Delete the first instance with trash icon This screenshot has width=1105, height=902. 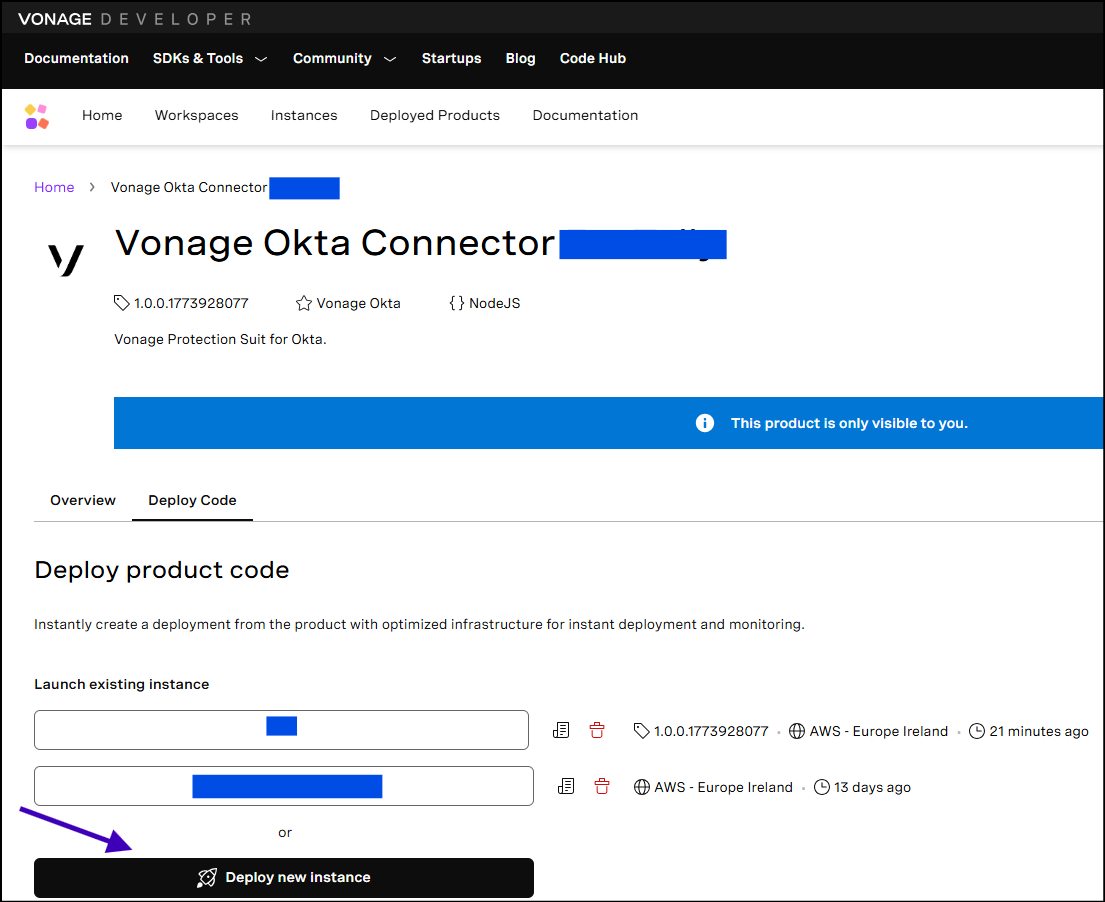coord(597,730)
